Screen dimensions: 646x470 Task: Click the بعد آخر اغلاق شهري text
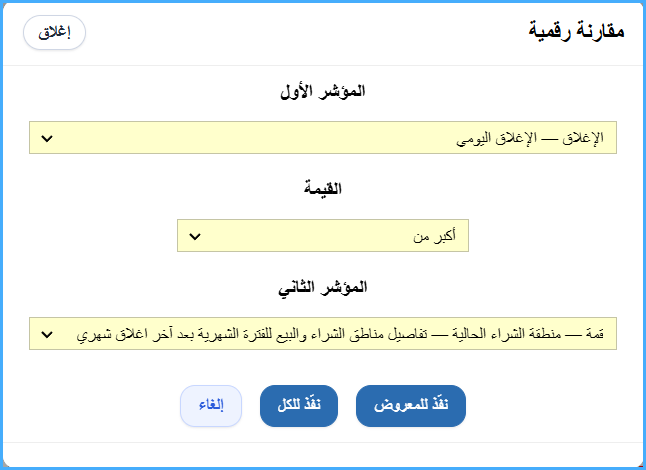click(x=124, y=334)
